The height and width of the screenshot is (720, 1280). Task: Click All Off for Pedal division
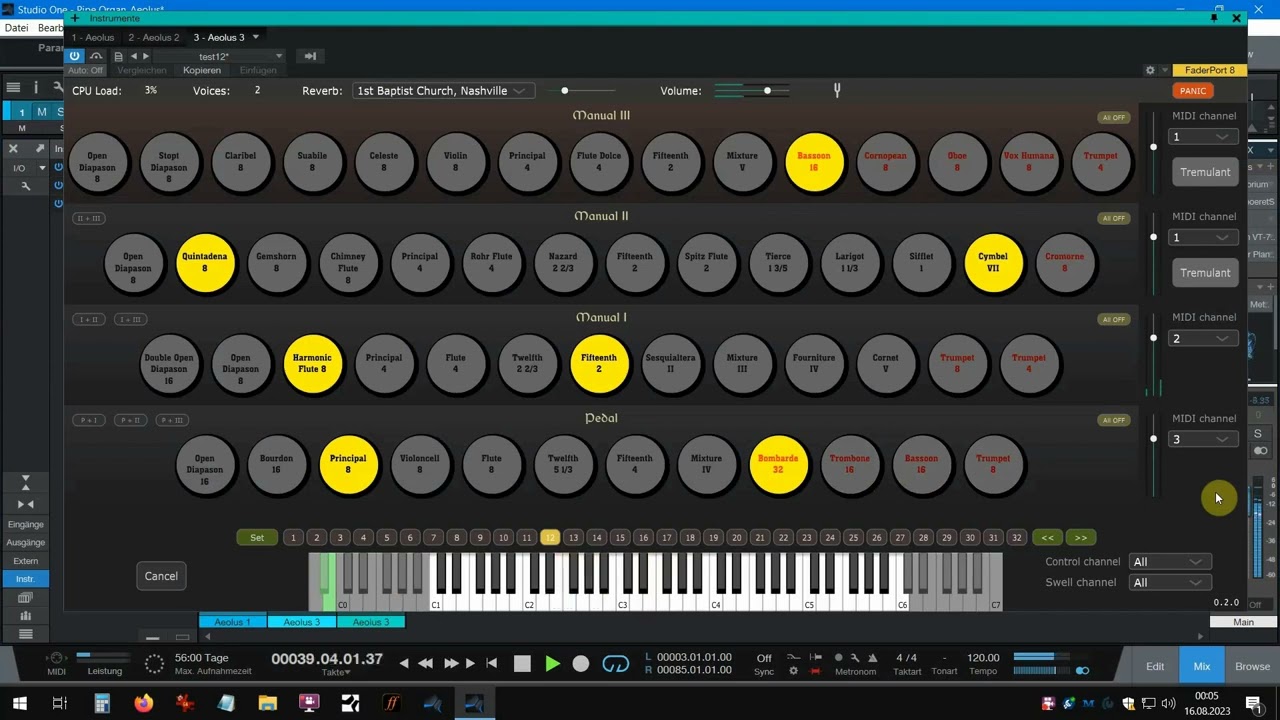(x=1113, y=420)
